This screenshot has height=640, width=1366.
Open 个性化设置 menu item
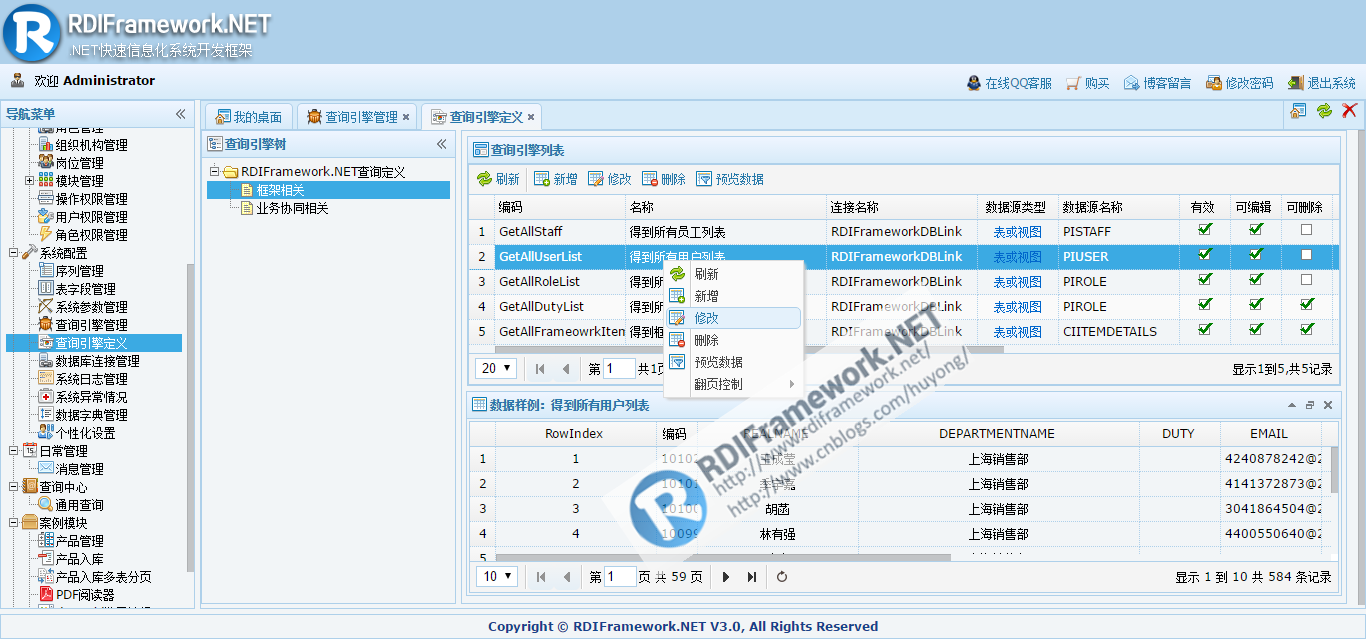click(85, 433)
